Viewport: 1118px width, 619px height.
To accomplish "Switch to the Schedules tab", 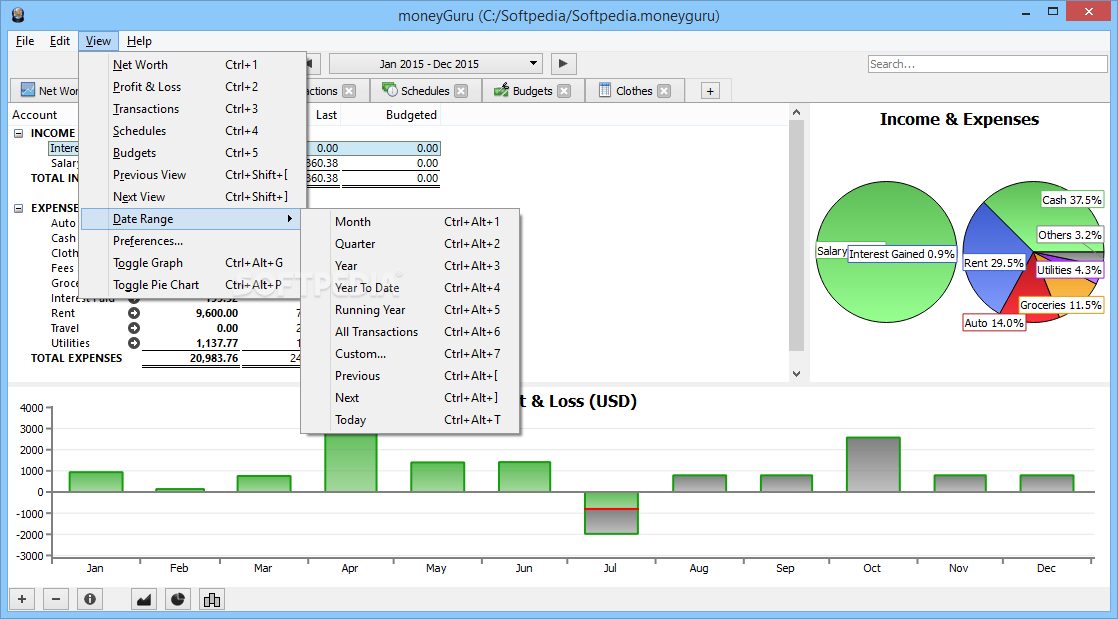I will (425, 91).
